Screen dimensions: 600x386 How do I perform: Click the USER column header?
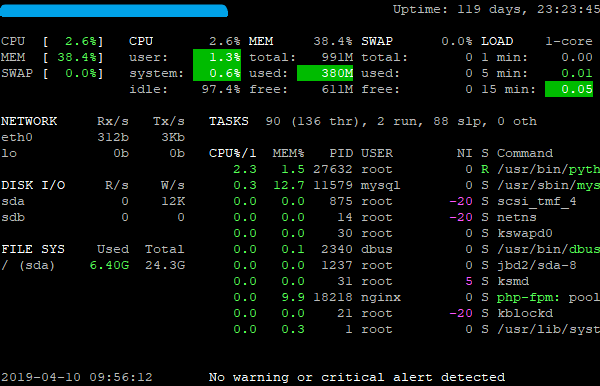pyautogui.click(x=377, y=153)
